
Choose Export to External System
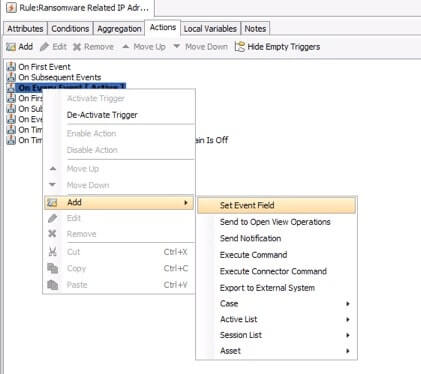tap(276, 288)
